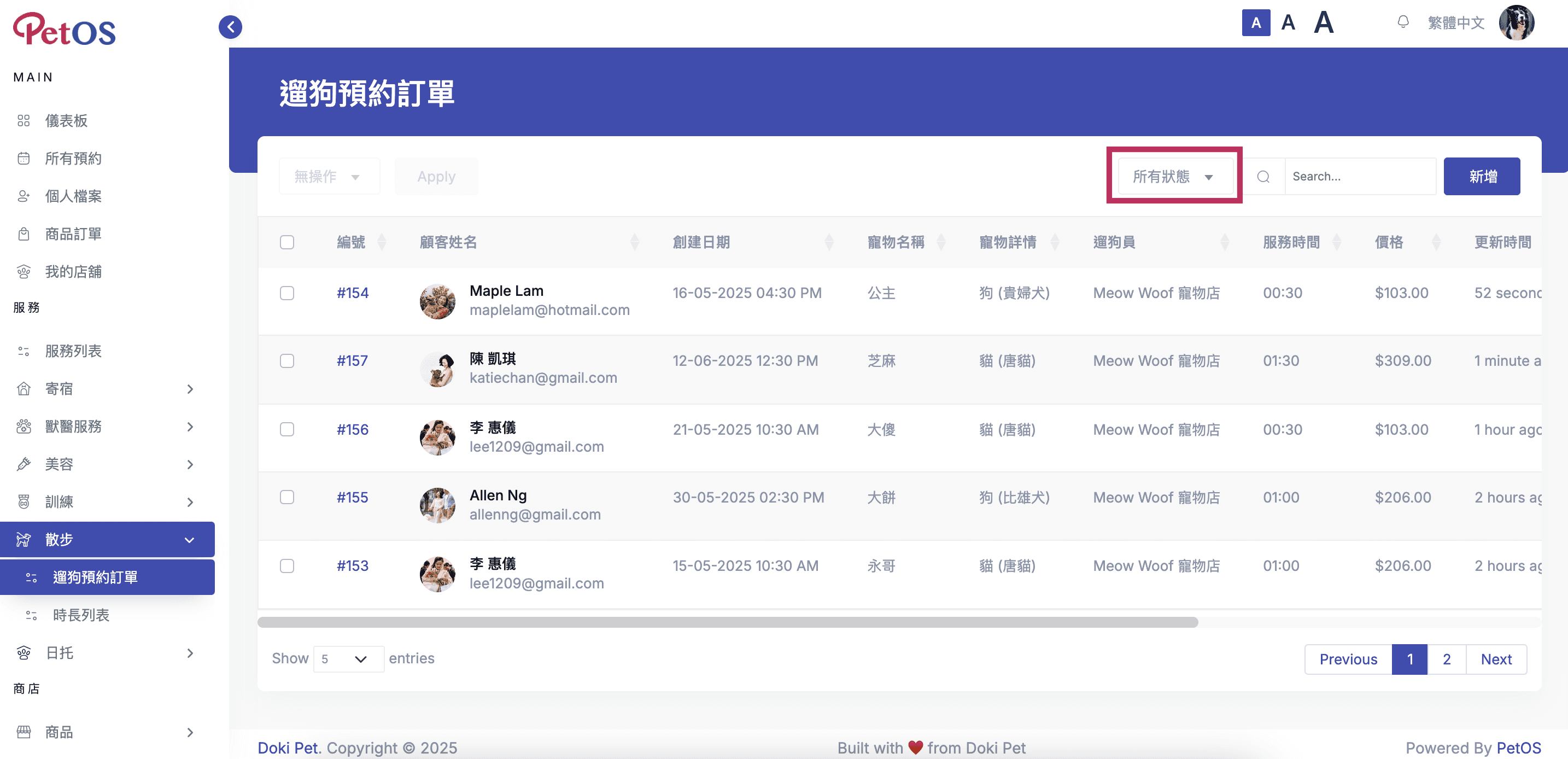Click Maple Lam's avatar thumbnail
This screenshot has height=759, width=1568.
pyautogui.click(x=438, y=301)
